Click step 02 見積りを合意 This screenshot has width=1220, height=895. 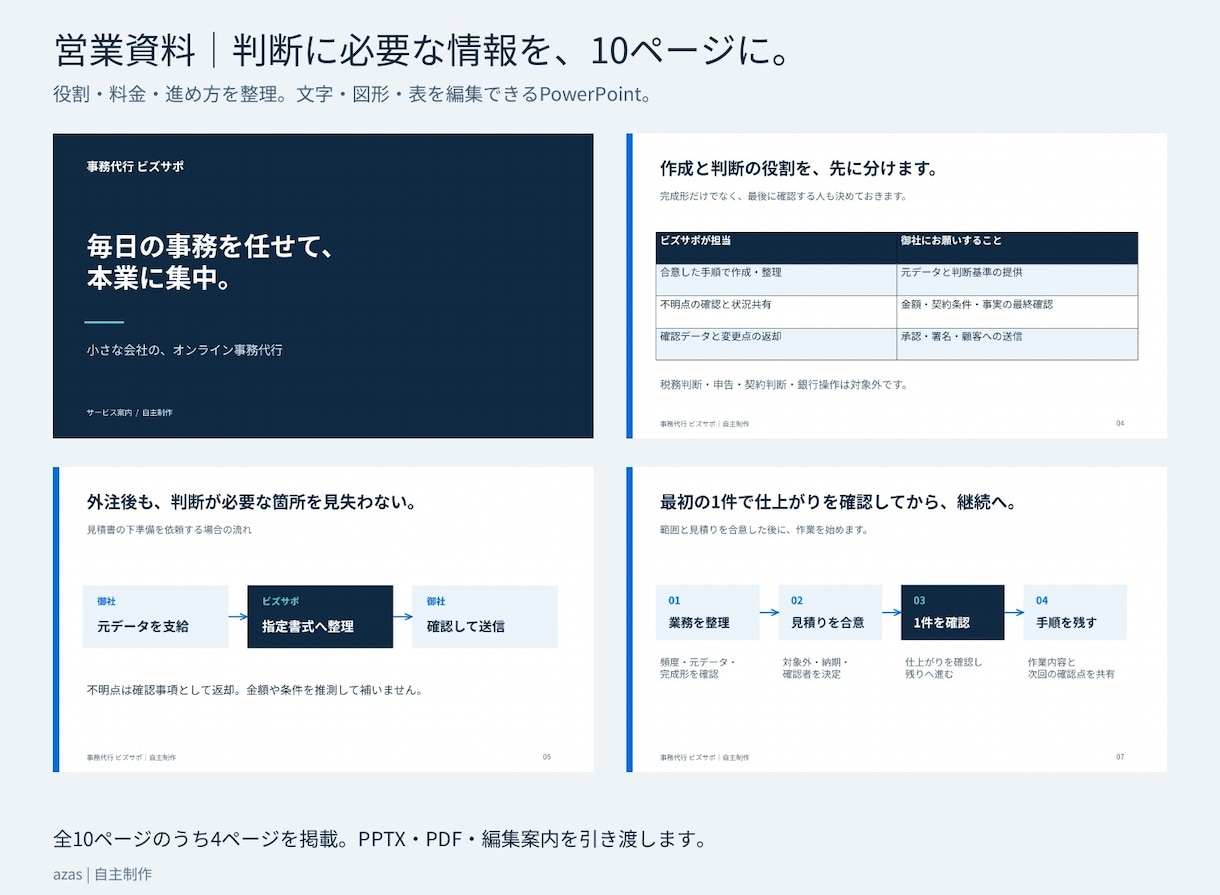coord(830,613)
